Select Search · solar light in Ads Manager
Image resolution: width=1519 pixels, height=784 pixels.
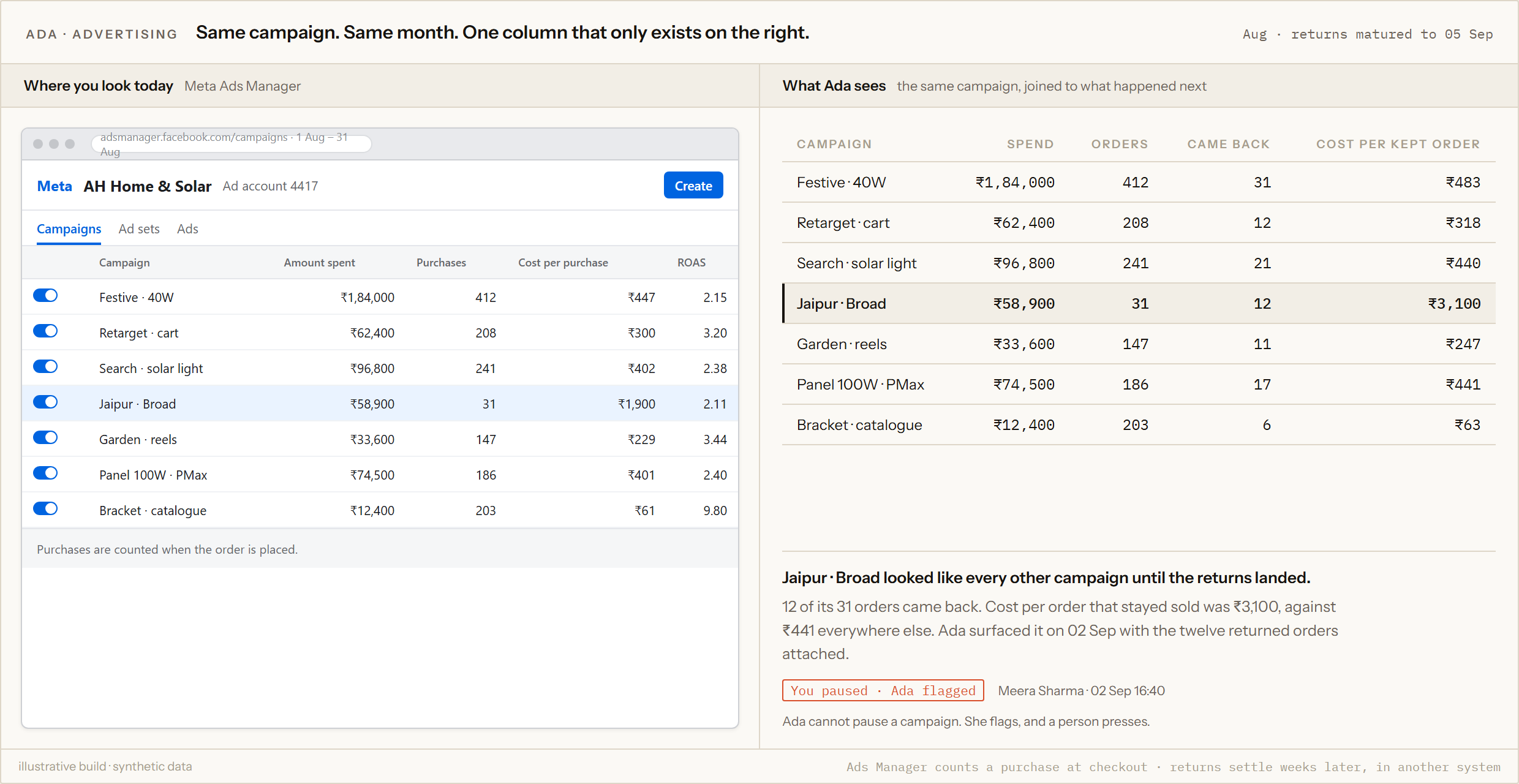coord(151,369)
